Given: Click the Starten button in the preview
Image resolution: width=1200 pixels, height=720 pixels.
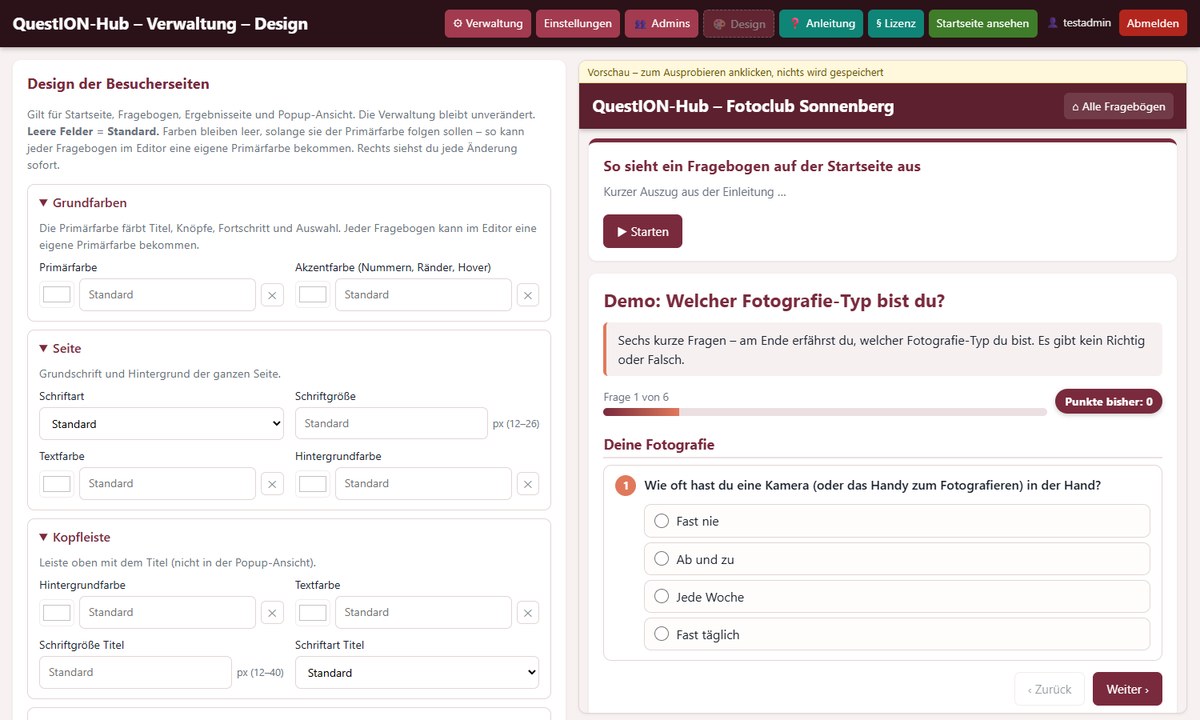Looking at the screenshot, I should click(x=643, y=231).
